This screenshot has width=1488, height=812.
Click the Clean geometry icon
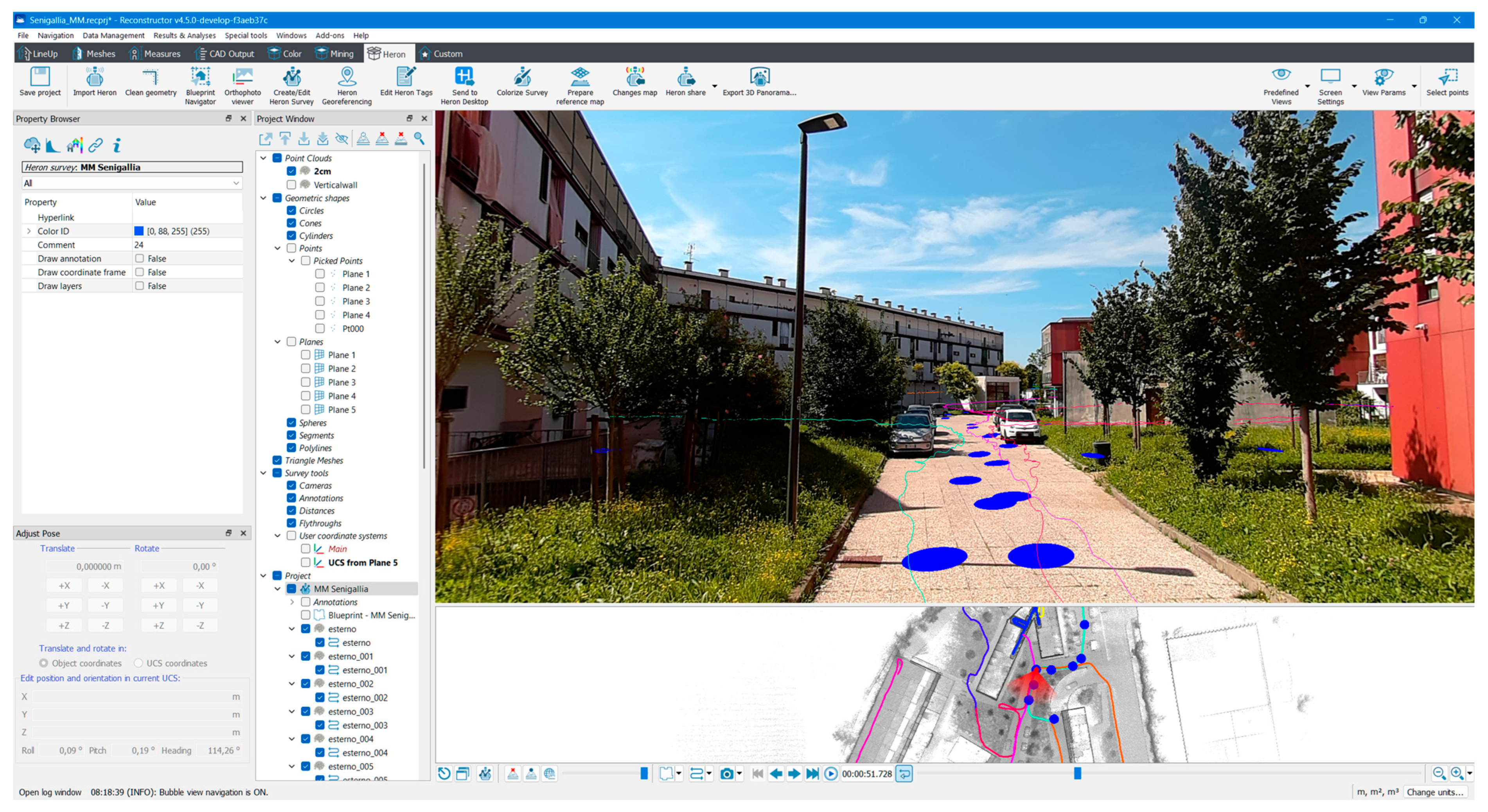click(150, 77)
